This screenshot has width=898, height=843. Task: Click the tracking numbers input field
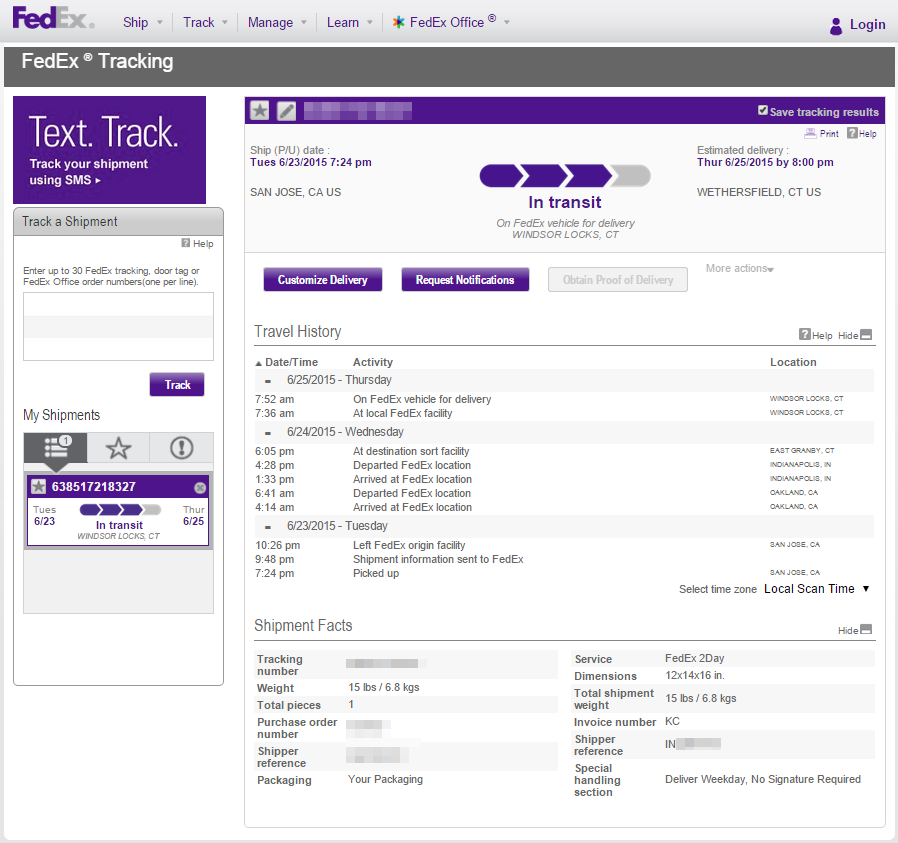click(119, 326)
